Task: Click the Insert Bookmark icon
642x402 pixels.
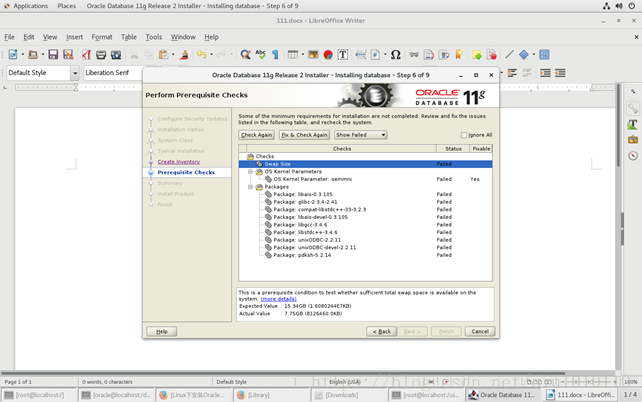Action: click(x=459, y=54)
